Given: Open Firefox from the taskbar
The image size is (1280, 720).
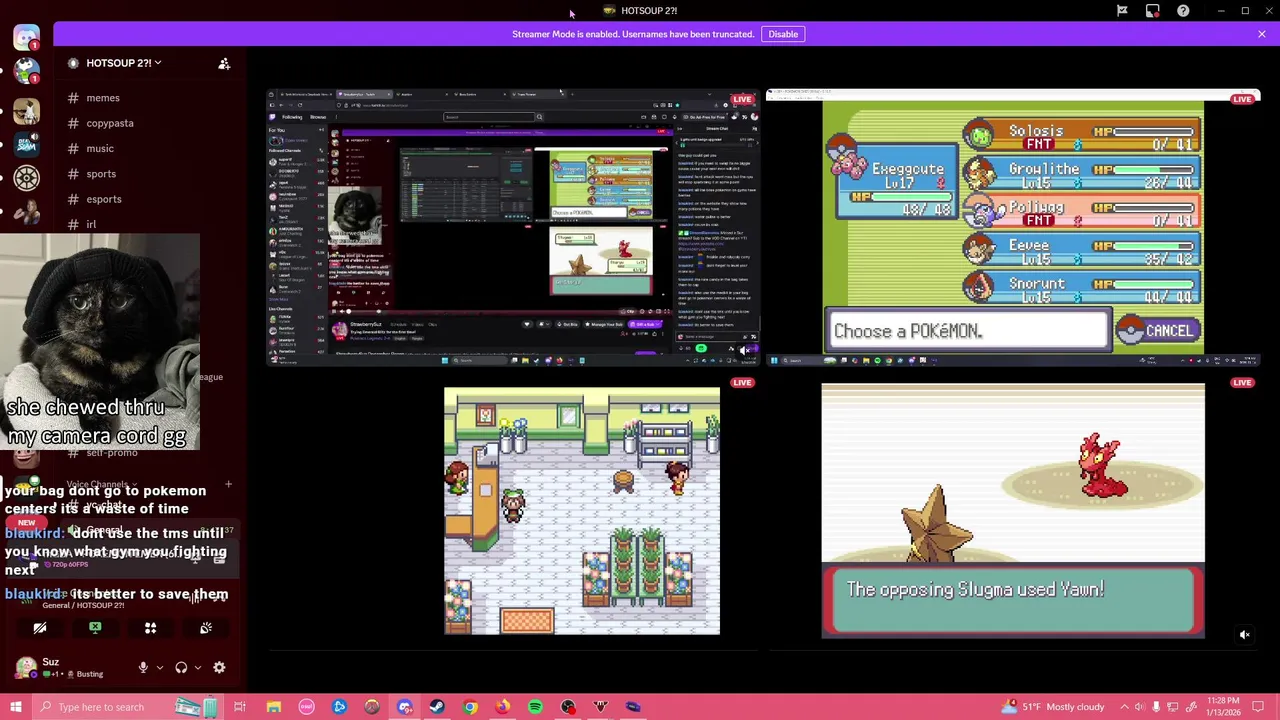Looking at the screenshot, I should pos(503,707).
